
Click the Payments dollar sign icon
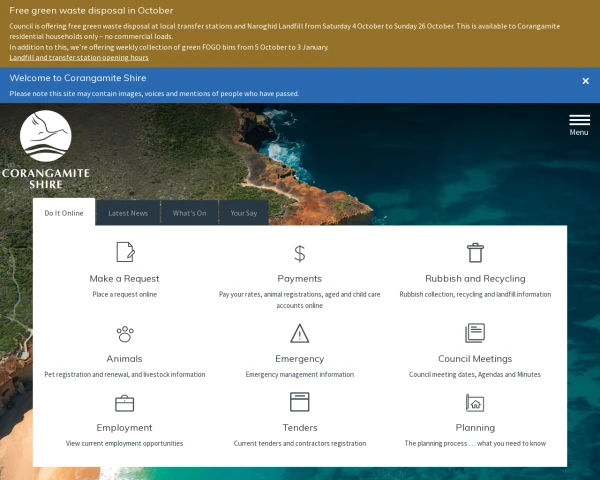(299, 253)
